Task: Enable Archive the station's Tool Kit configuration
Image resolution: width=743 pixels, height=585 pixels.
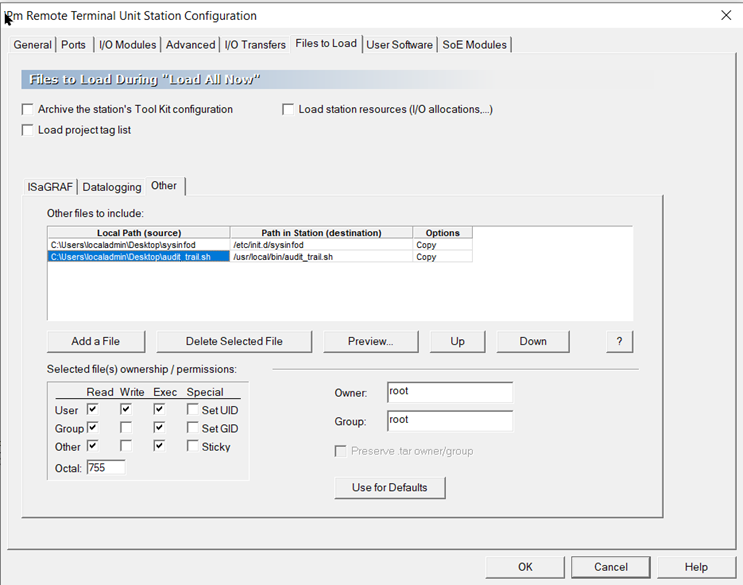Action: tap(28, 109)
